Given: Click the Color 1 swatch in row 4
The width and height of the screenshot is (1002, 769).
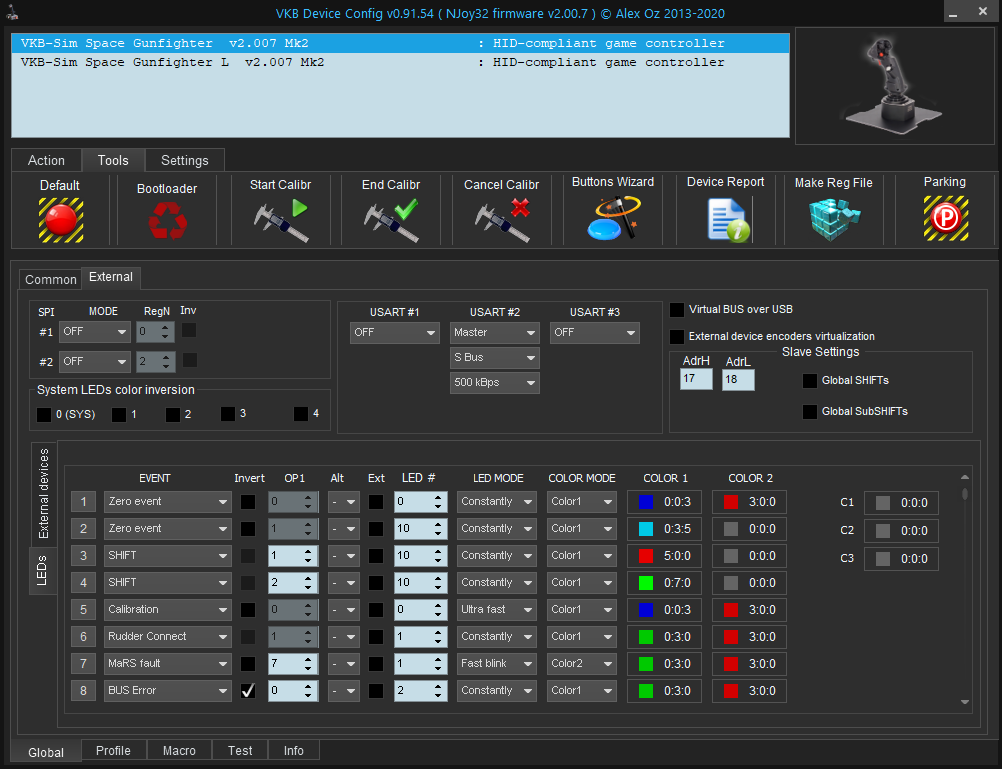Looking at the screenshot, I should [x=645, y=583].
